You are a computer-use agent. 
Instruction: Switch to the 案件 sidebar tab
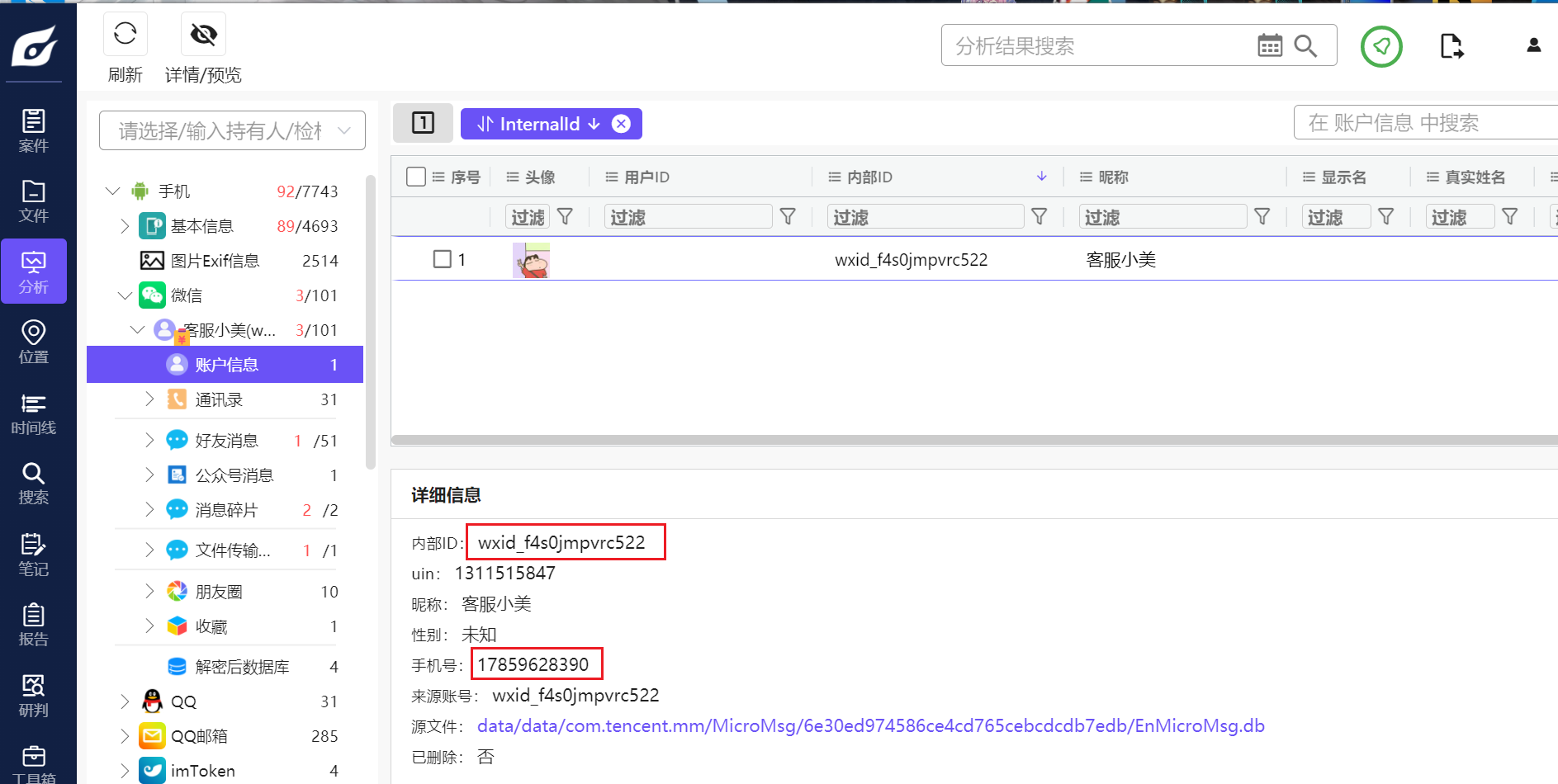(34, 130)
